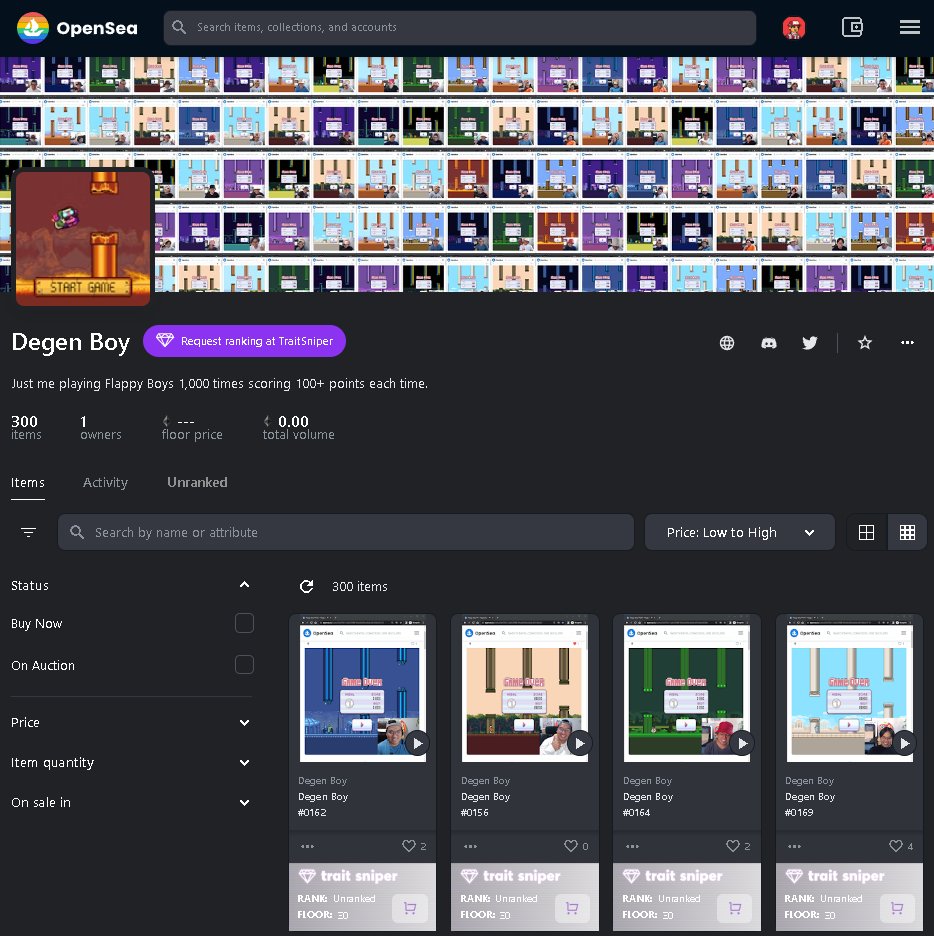
Task: Click trait sniper cart for #0164
Action: (735, 908)
